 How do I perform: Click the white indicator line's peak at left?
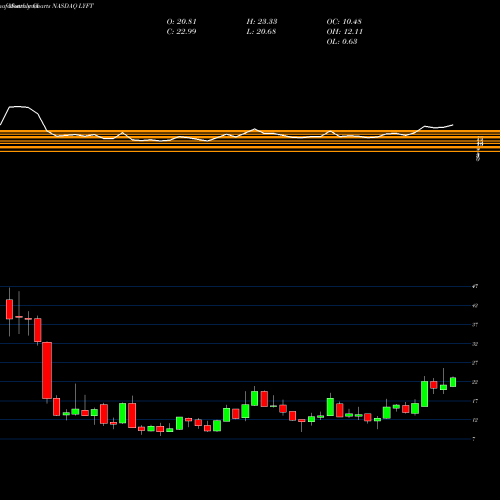point(18,107)
